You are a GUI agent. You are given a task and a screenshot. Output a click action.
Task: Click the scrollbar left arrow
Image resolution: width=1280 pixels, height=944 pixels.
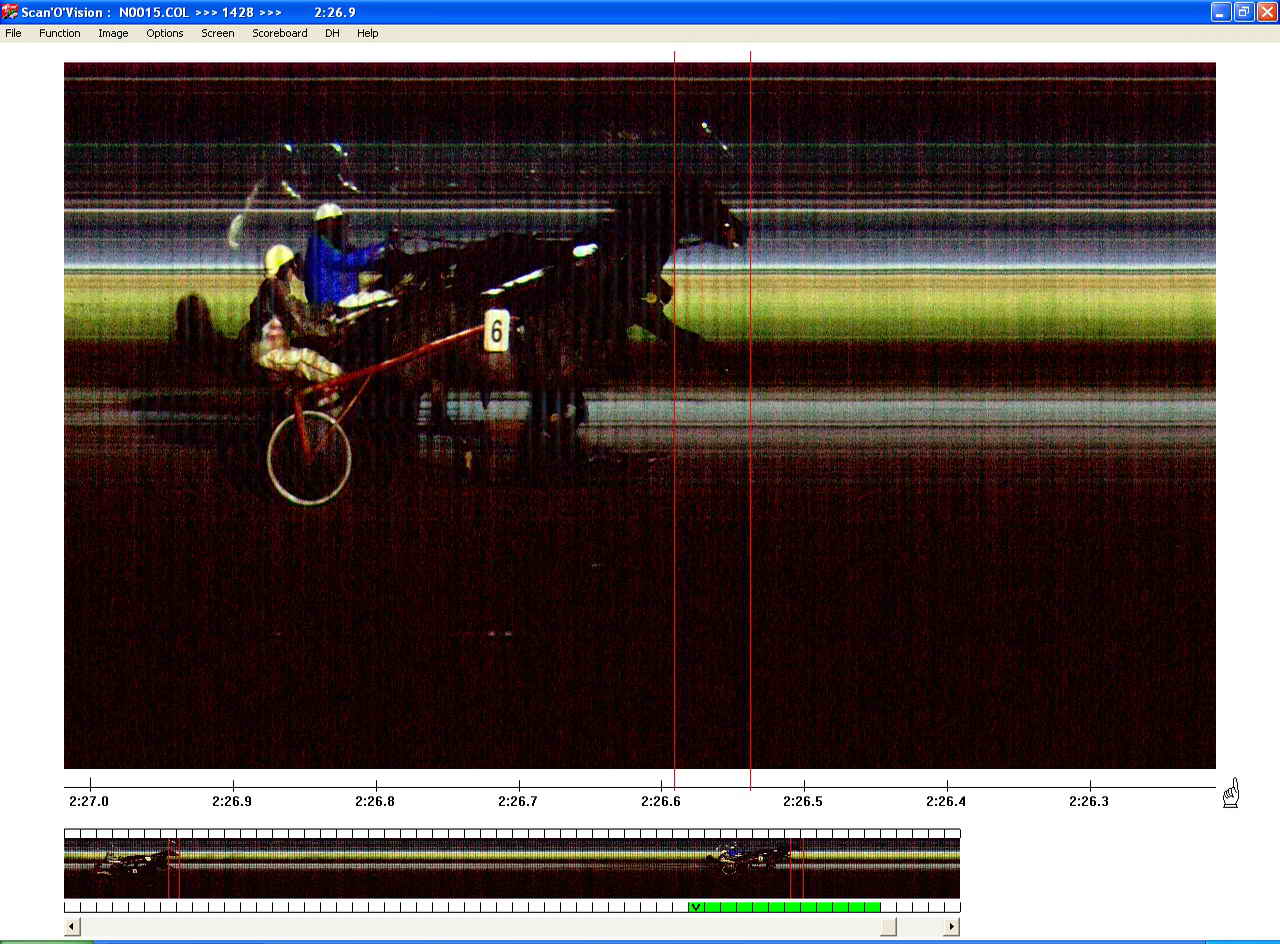tap(72, 927)
